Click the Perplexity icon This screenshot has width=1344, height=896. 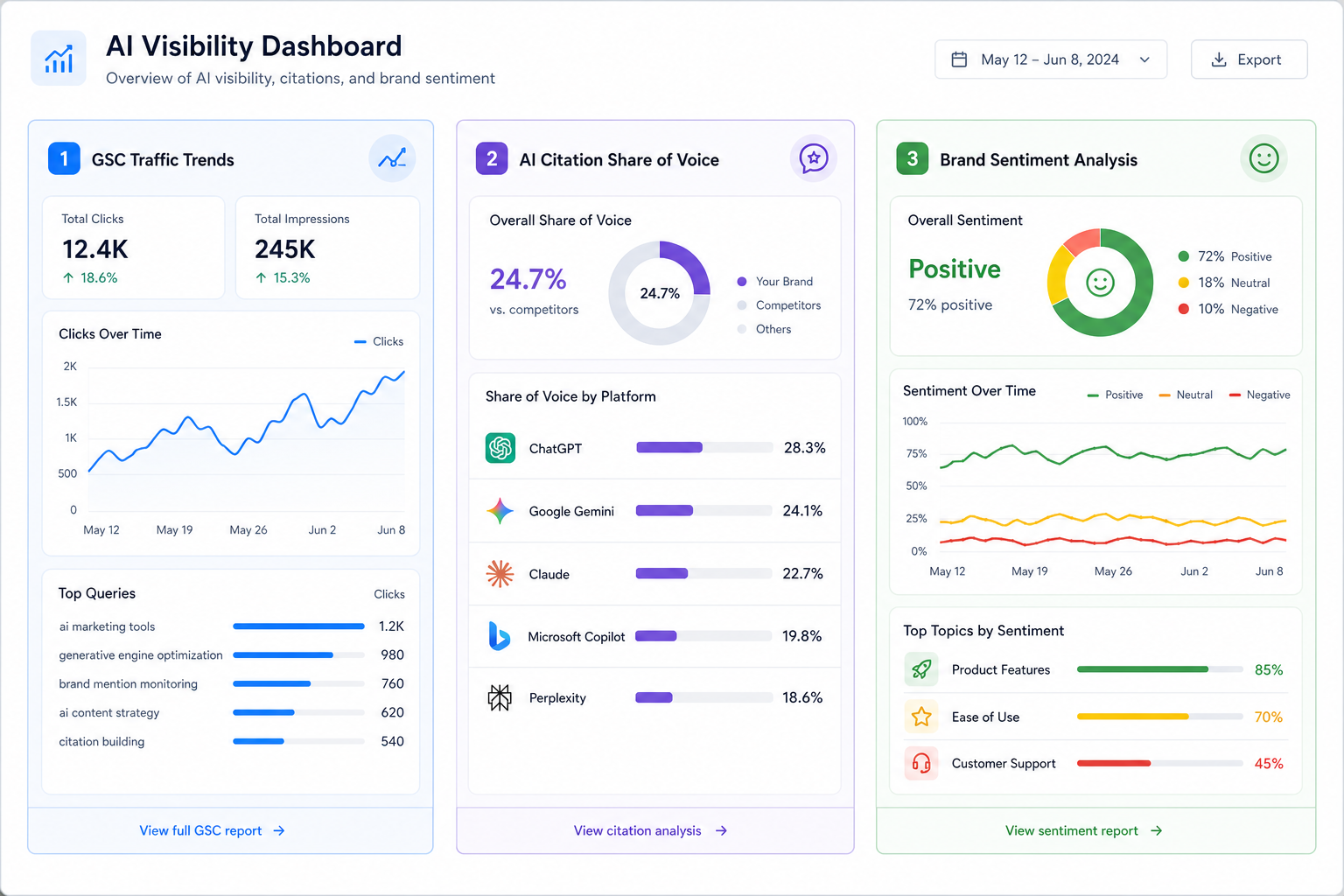pos(500,698)
